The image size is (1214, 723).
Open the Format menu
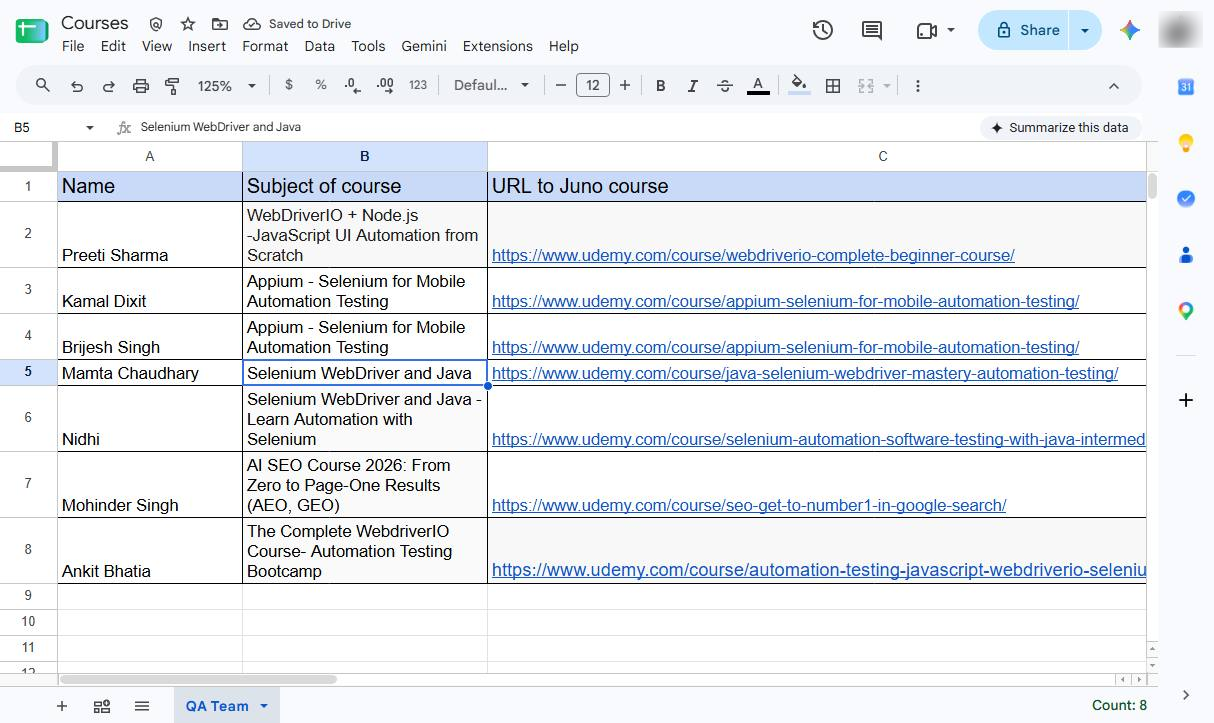pyautogui.click(x=265, y=46)
